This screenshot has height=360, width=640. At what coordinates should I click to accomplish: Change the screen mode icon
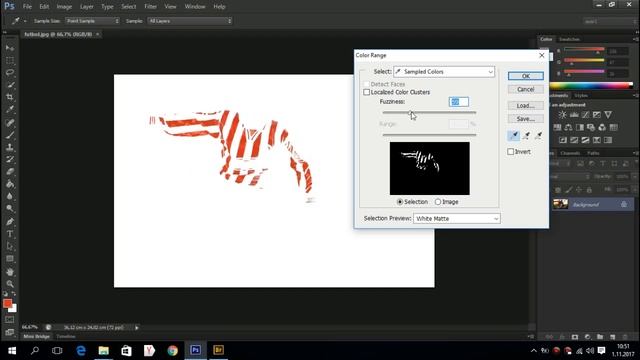click(10, 332)
